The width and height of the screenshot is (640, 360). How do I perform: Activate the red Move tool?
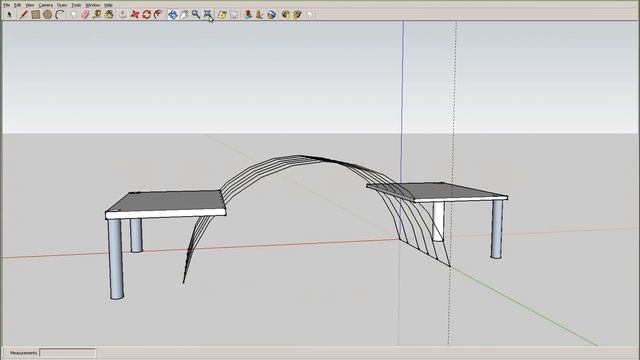[134, 15]
